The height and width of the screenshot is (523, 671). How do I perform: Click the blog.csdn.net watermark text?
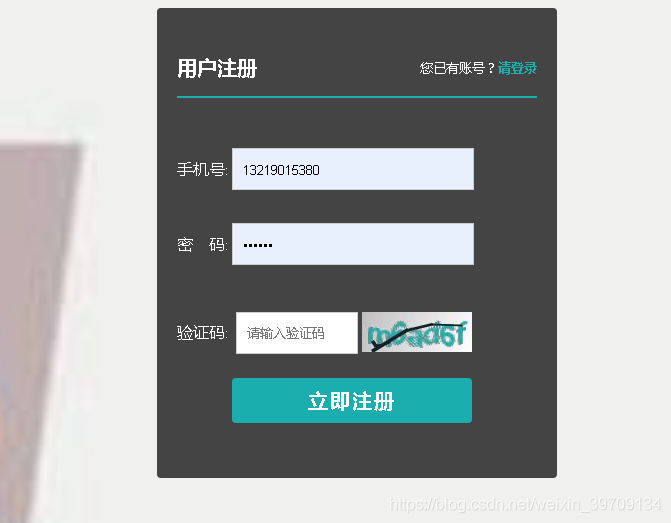click(x=526, y=505)
